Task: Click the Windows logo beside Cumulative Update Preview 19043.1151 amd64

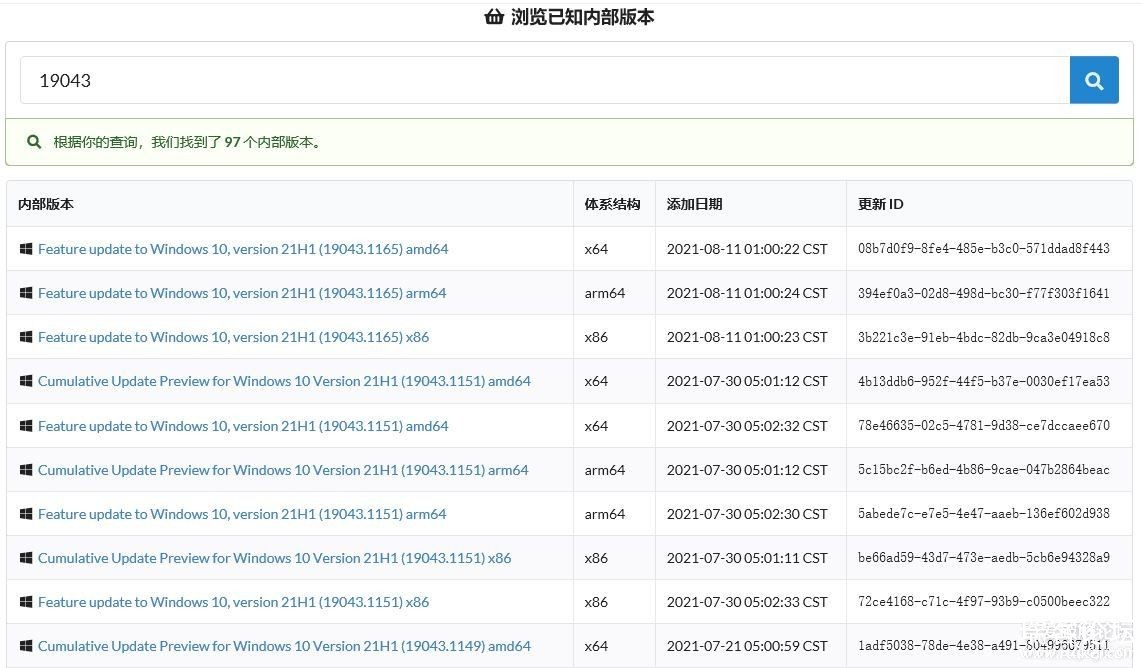Action: pos(25,381)
